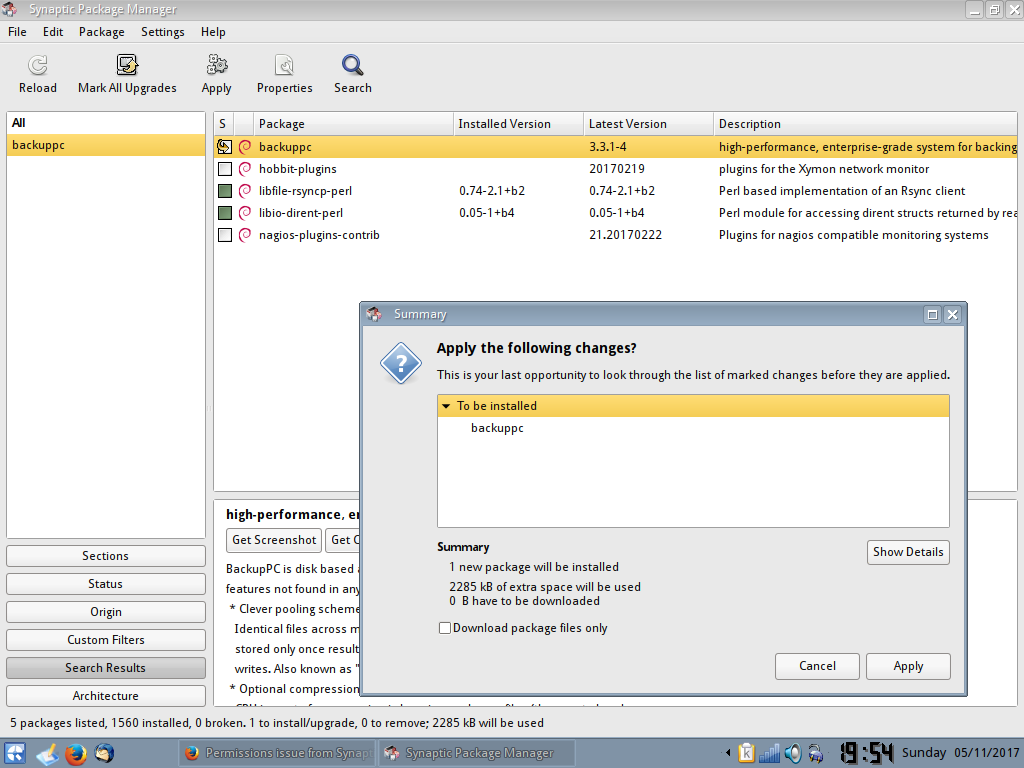Cancel the Summary dialog
Screen dimensions: 1024x768
pyautogui.click(x=817, y=666)
